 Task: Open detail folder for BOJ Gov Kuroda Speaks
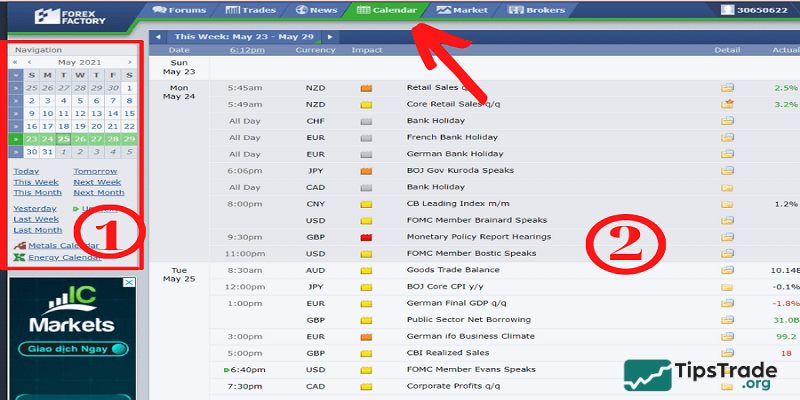(727, 170)
